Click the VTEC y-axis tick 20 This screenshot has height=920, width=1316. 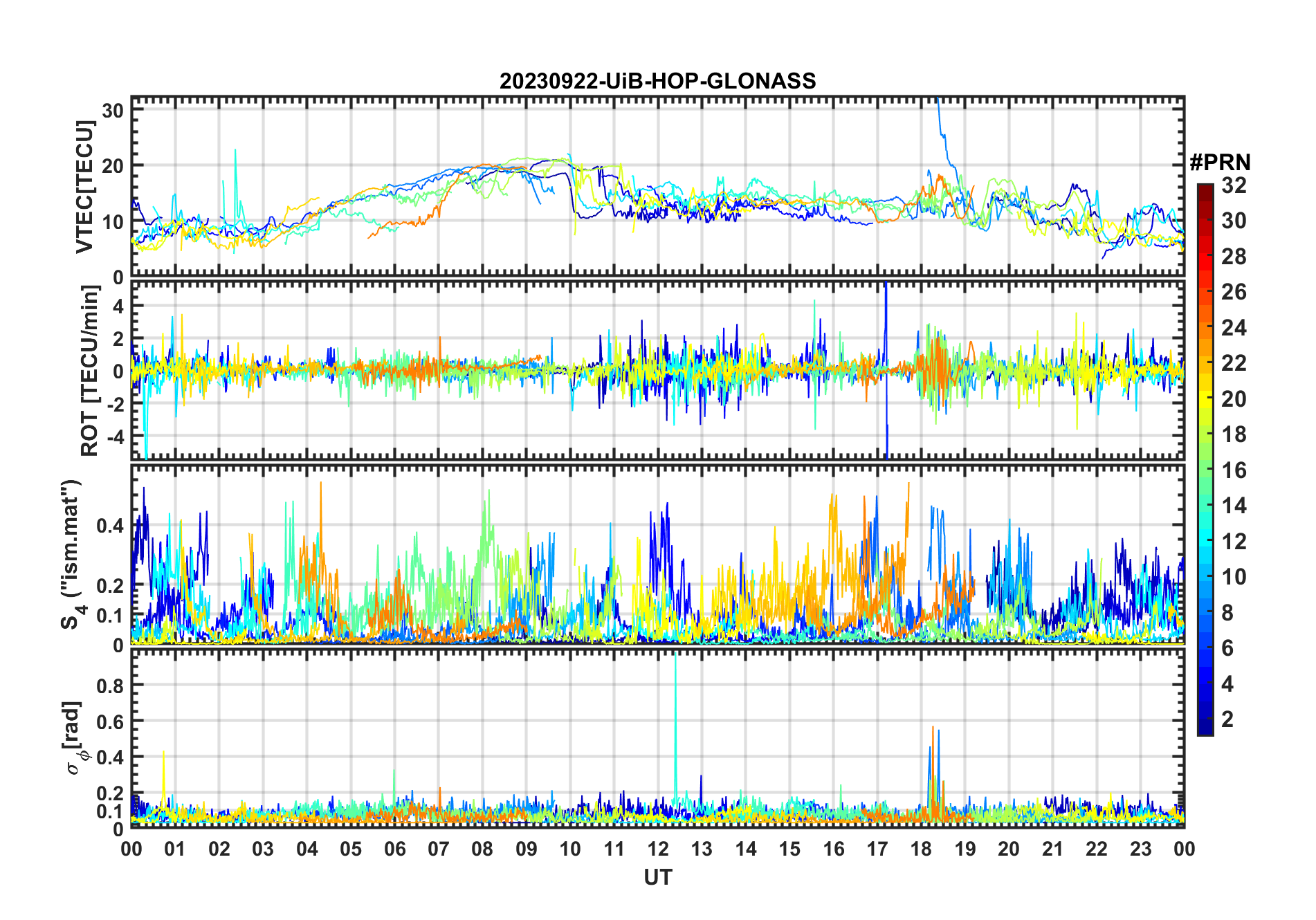(114, 166)
